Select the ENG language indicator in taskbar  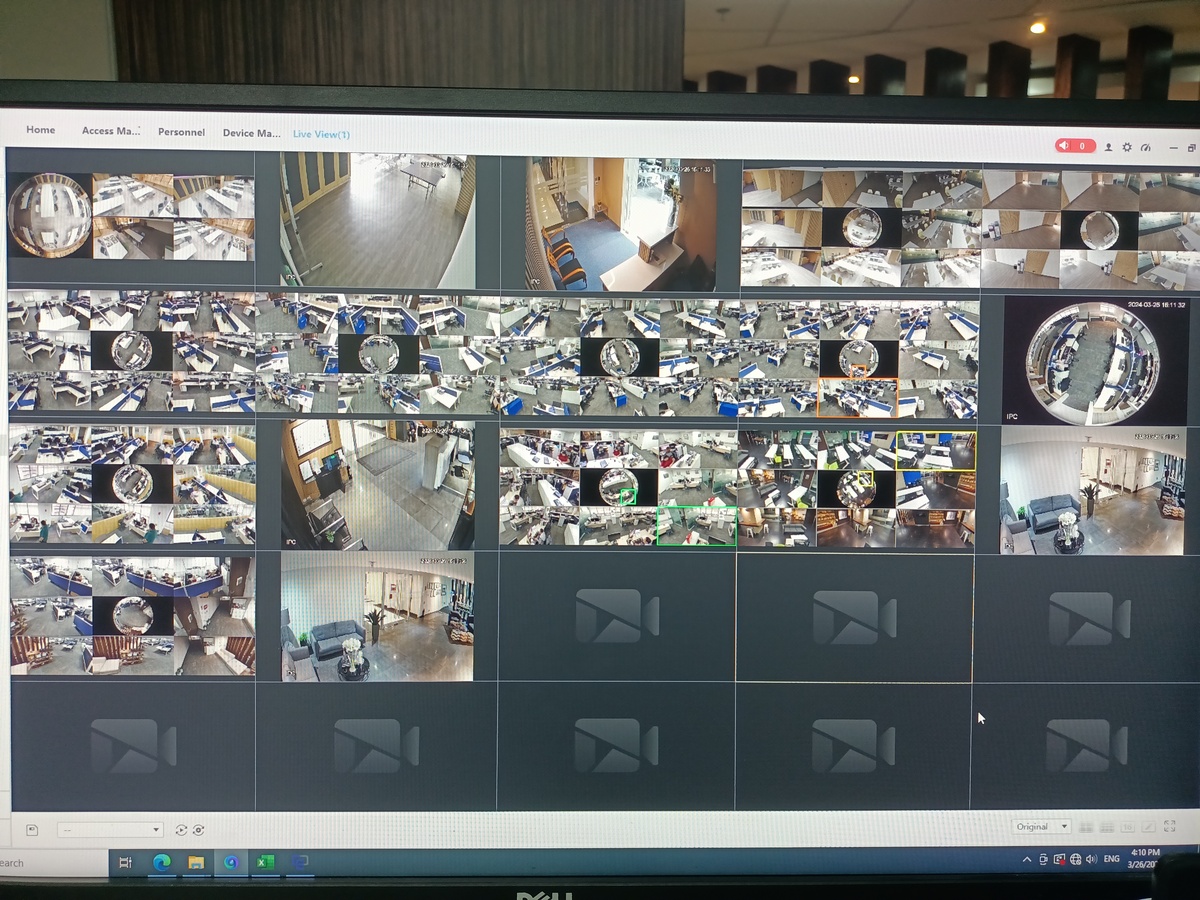(x=1111, y=859)
